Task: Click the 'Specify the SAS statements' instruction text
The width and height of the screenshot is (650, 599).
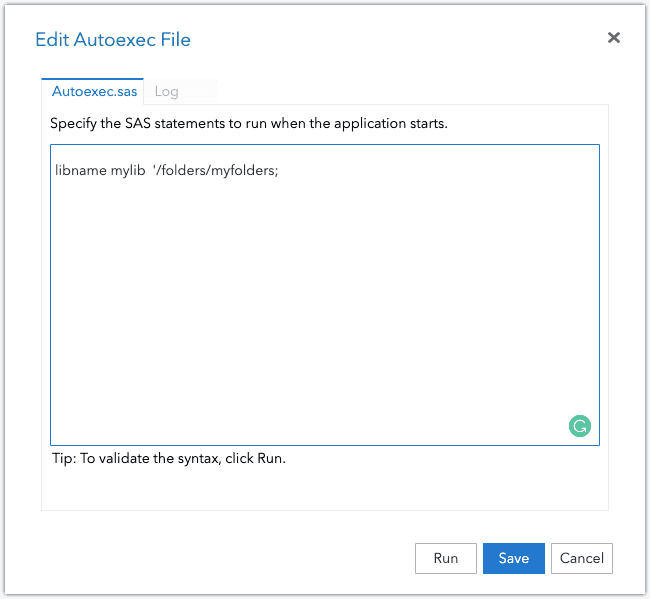Action: tap(248, 125)
